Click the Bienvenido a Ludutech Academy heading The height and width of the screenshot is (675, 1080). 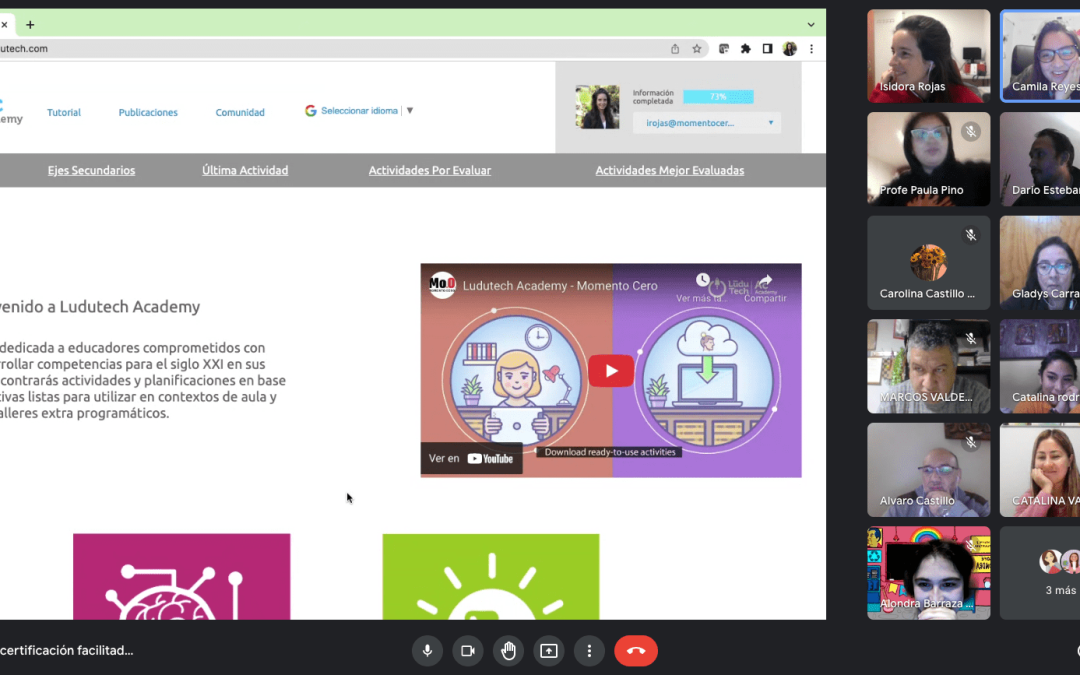coord(100,307)
